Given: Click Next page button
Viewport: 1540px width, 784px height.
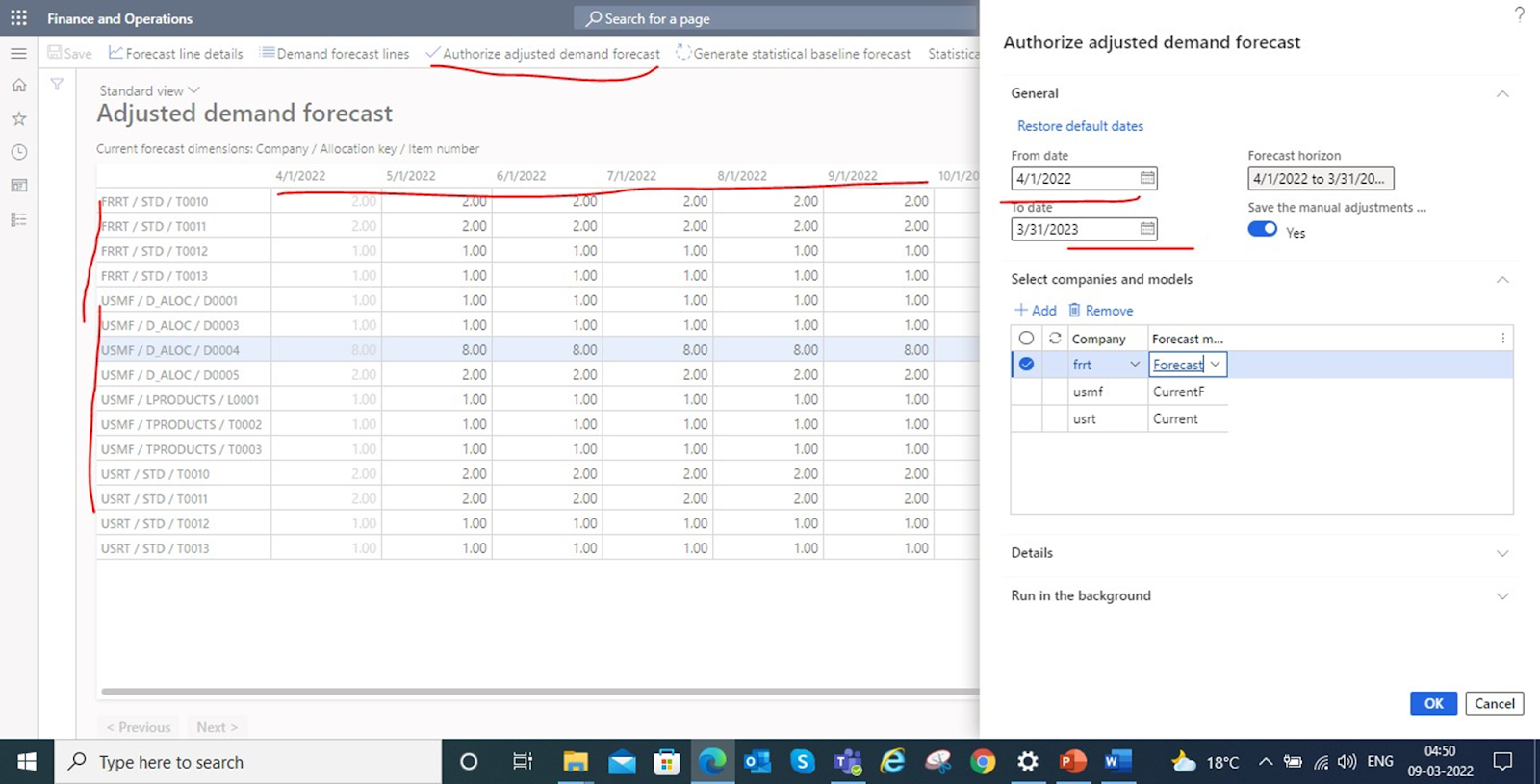Looking at the screenshot, I should (218, 727).
